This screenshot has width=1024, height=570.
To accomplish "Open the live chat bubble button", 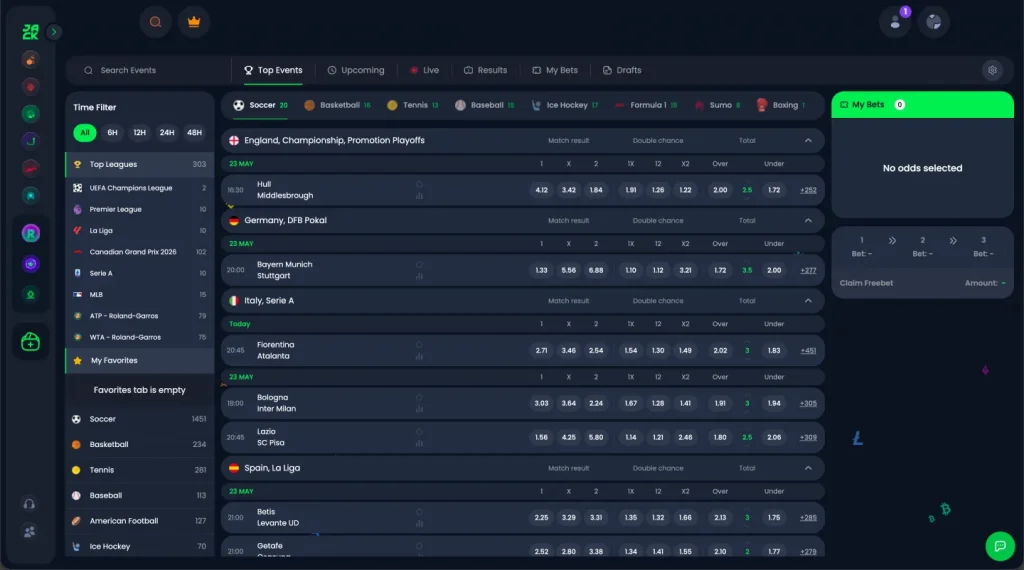I will click(1000, 546).
